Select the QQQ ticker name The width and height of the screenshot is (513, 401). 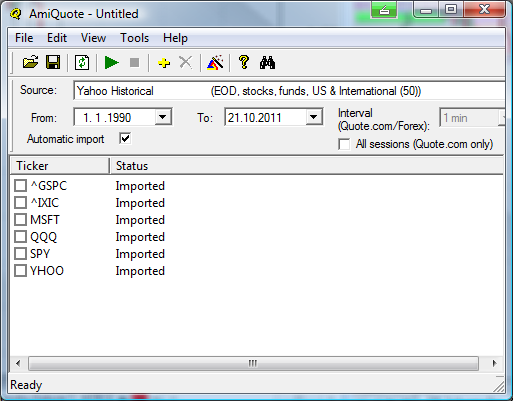(44, 237)
